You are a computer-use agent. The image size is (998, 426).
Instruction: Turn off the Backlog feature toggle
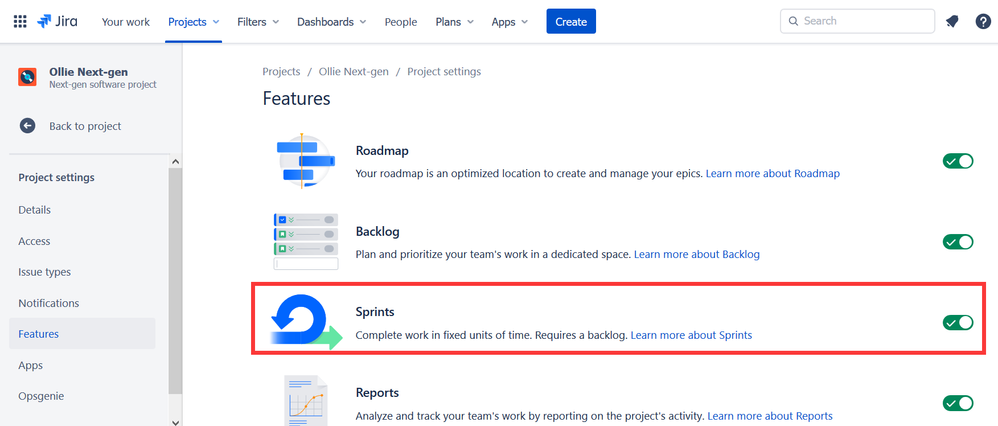(958, 242)
